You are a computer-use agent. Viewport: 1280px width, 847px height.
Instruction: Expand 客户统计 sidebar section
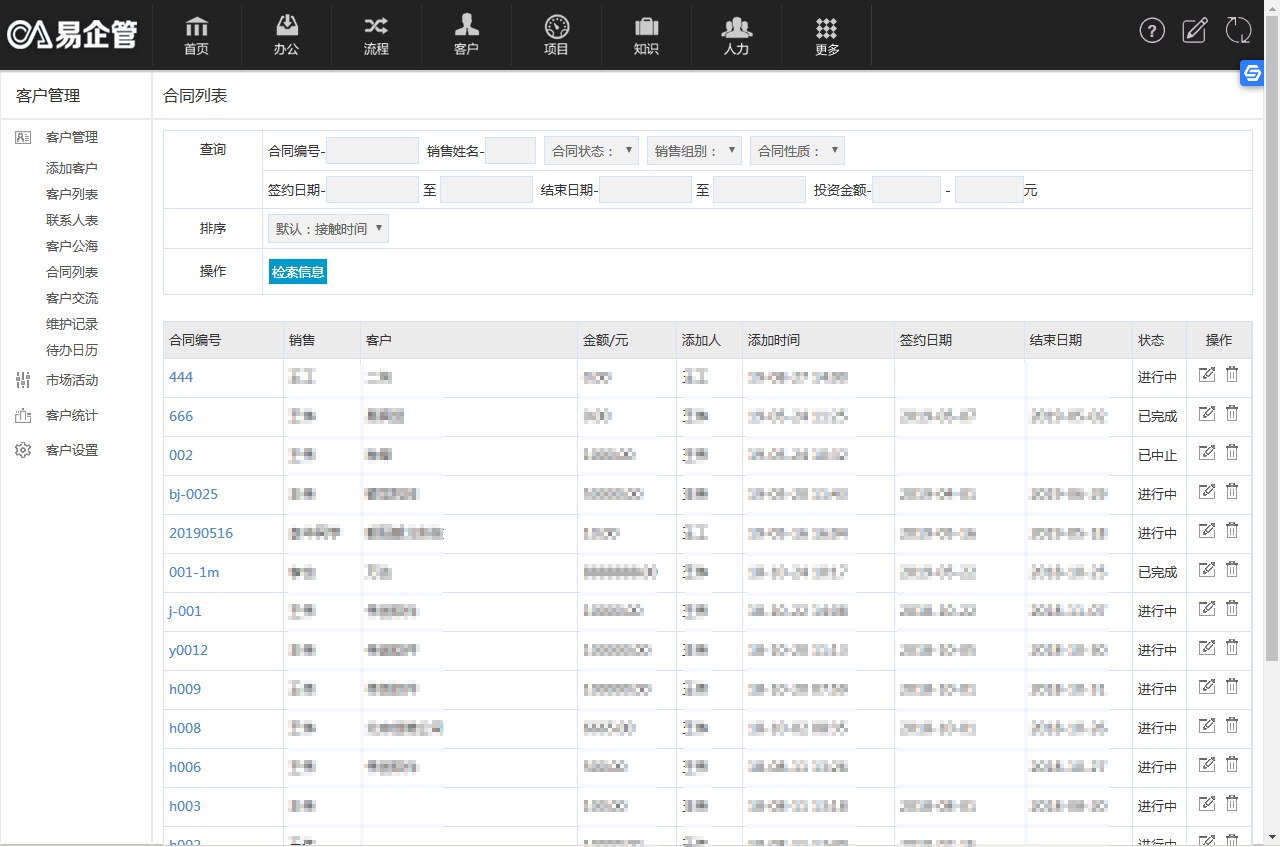tap(72, 415)
